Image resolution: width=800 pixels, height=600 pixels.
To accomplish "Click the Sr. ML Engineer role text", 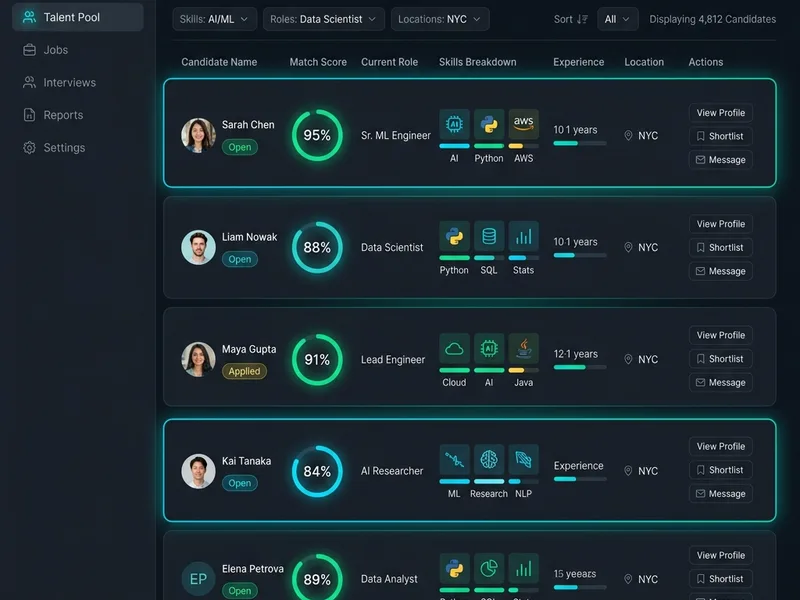I will tap(395, 136).
